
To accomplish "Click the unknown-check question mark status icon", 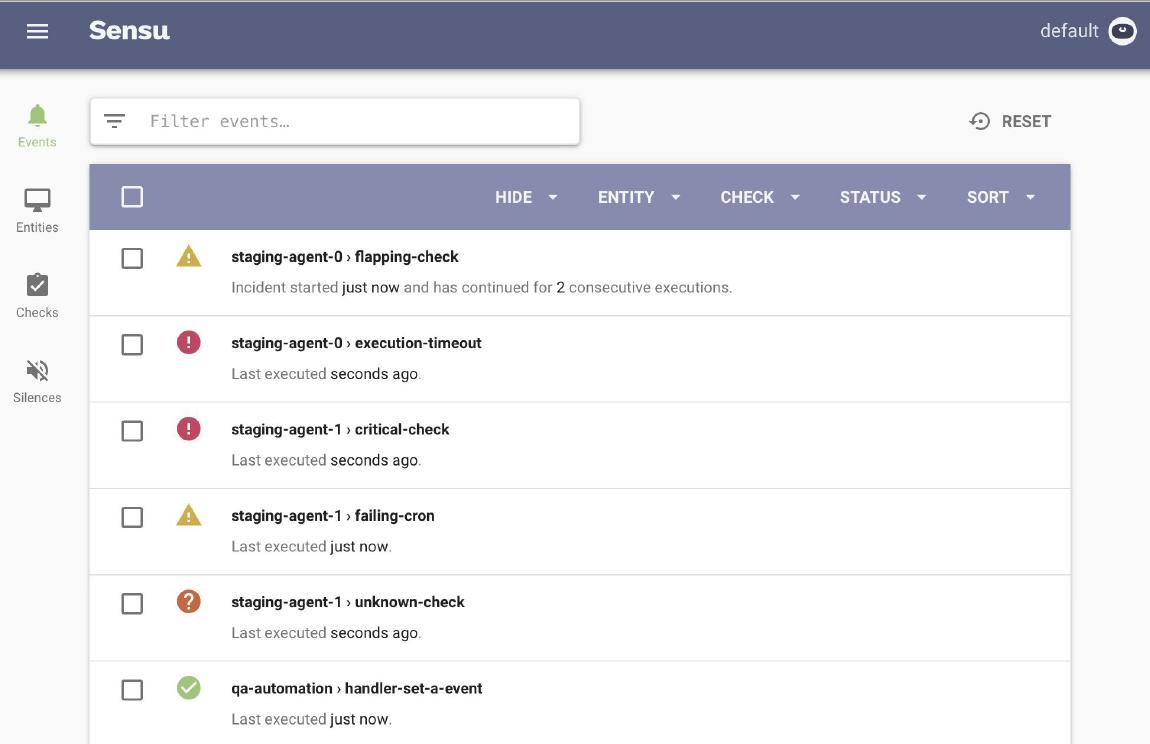I will click(x=188, y=602).
